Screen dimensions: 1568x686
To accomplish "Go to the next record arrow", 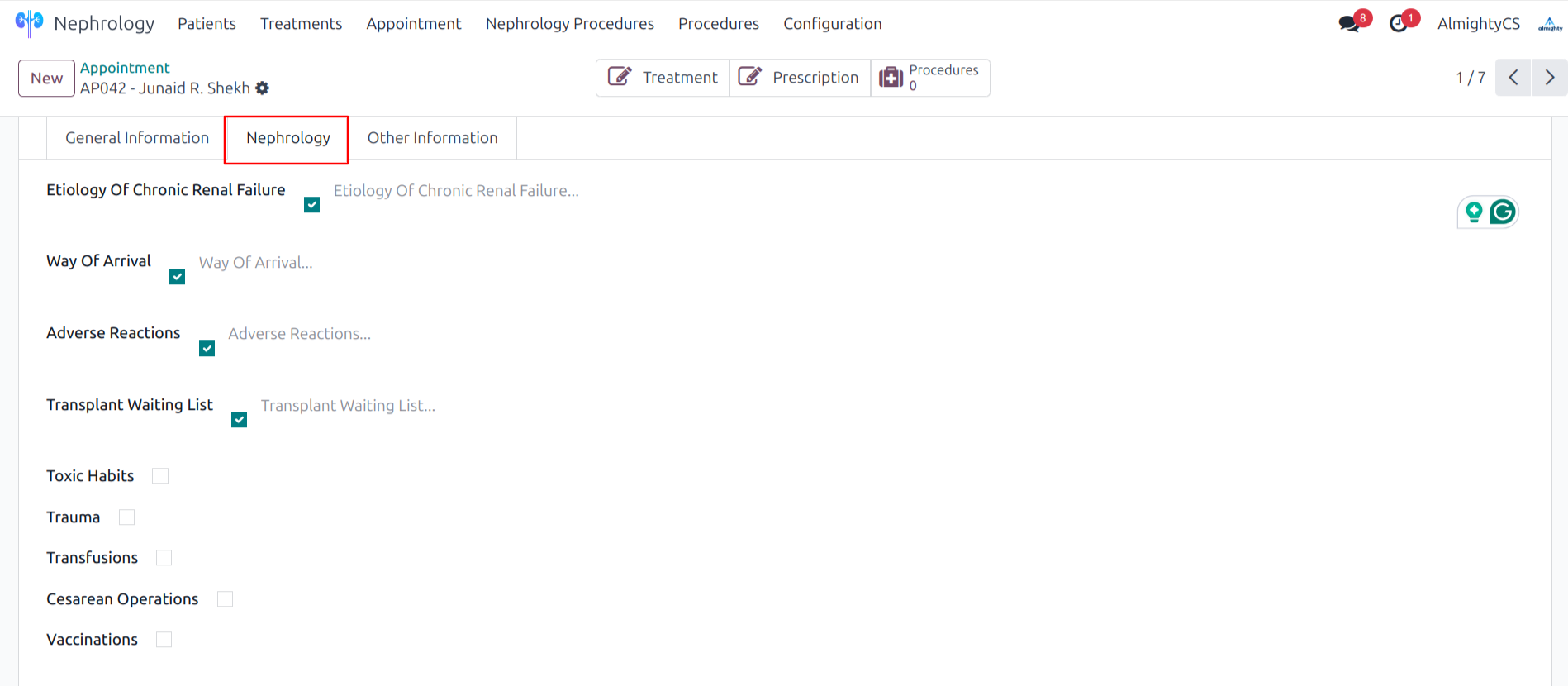I will point(1549,78).
